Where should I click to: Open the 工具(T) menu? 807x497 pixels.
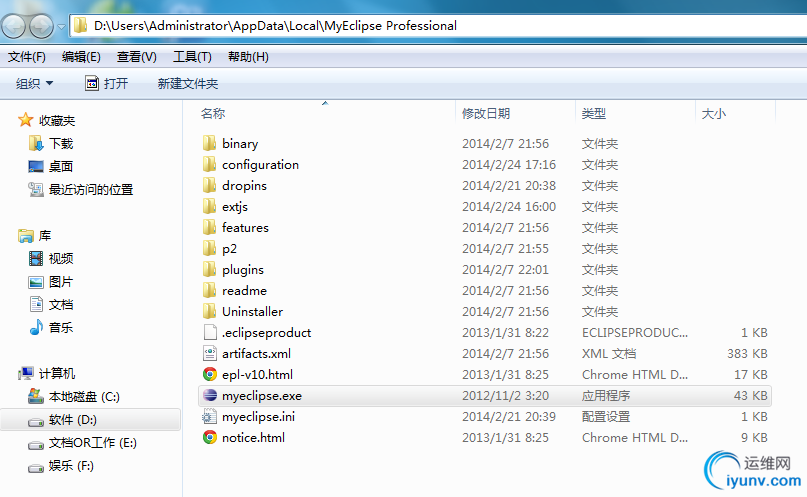pyautogui.click(x=192, y=57)
